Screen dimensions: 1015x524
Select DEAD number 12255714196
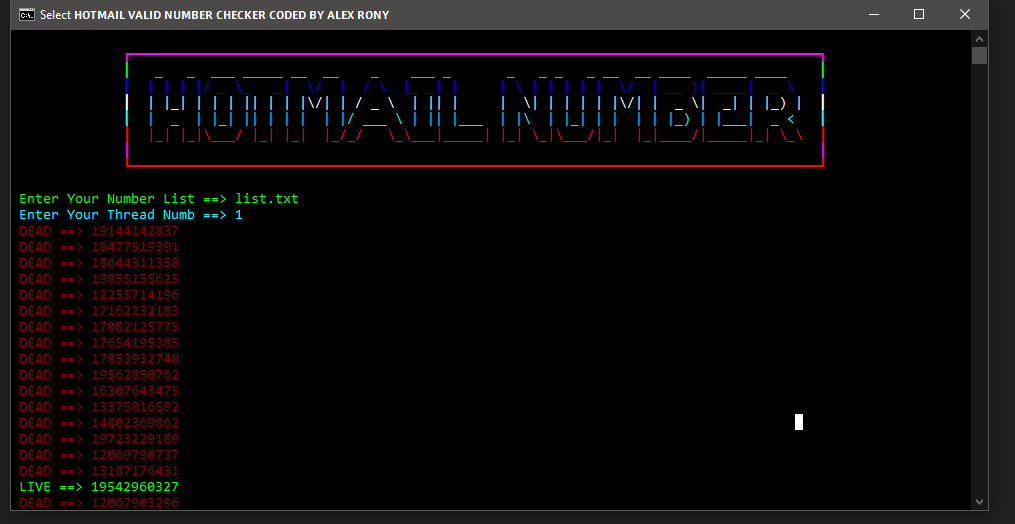(x=135, y=295)
